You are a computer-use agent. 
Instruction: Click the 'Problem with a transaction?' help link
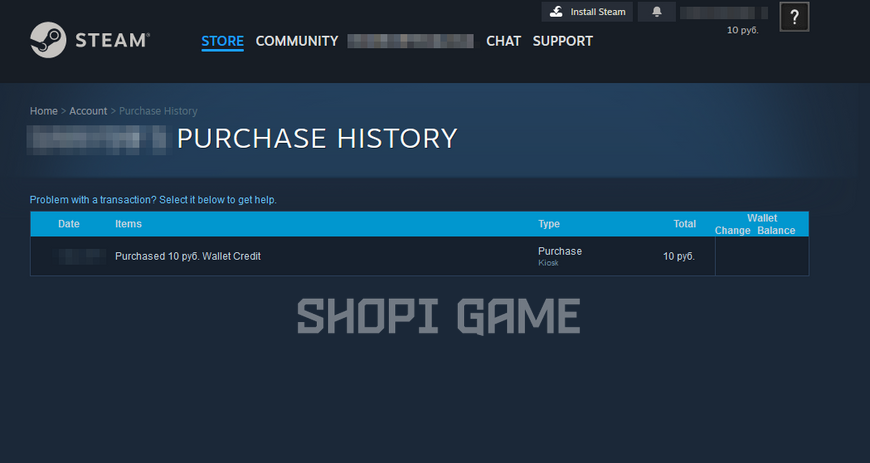tap(153, 200)
